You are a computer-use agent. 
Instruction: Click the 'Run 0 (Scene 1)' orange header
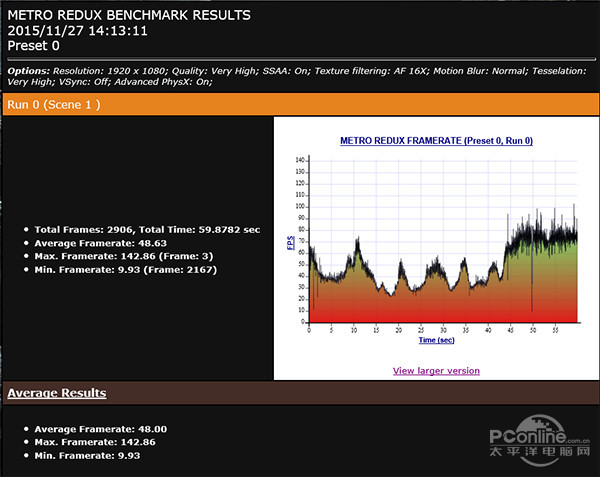(x=300, y=104)
